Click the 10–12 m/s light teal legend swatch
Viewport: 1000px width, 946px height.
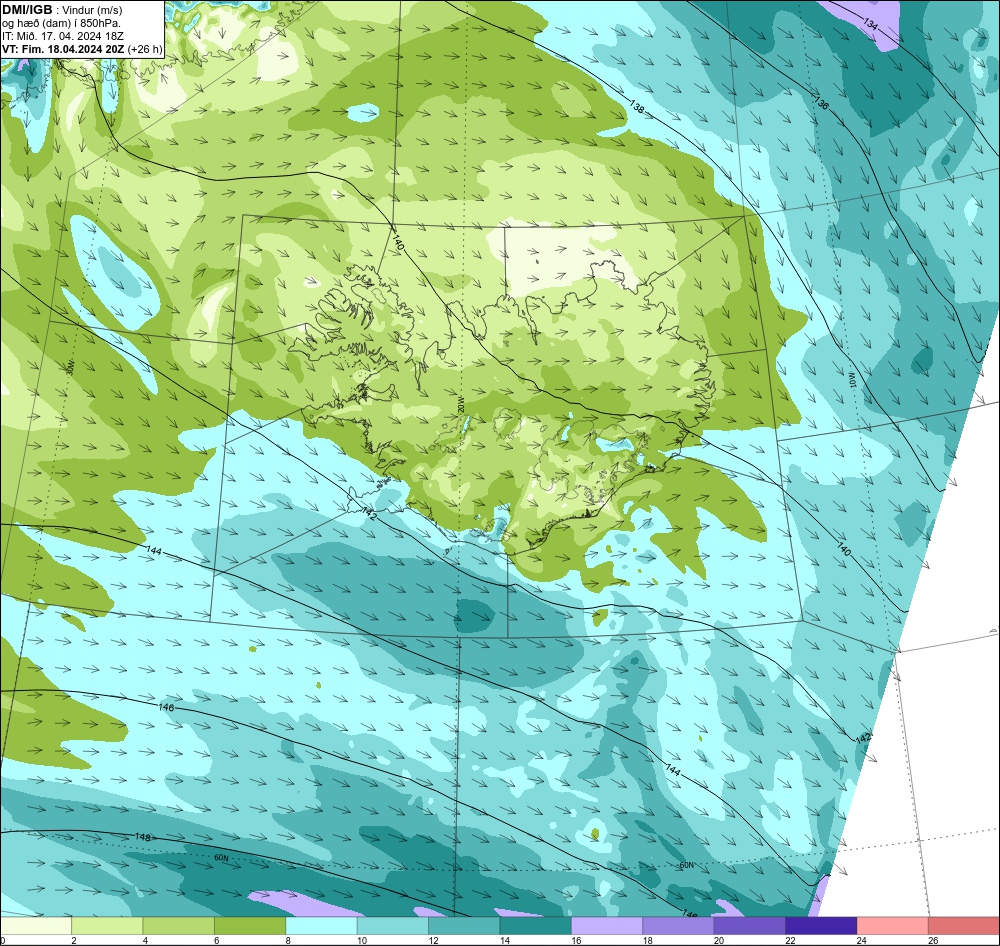[x=393, y=926]
